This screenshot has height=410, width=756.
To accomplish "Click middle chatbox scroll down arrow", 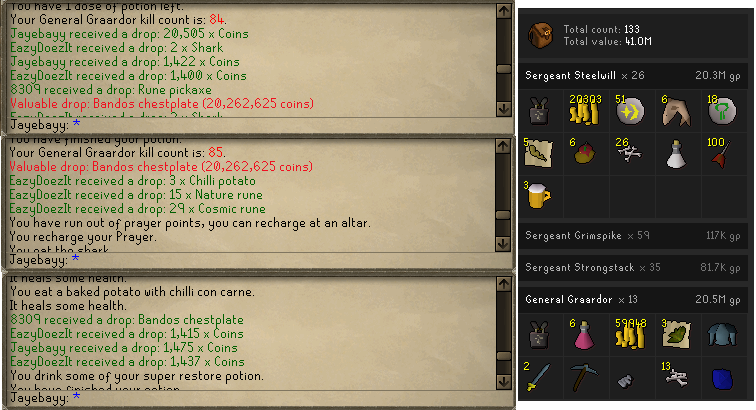I will pos(503,244).
